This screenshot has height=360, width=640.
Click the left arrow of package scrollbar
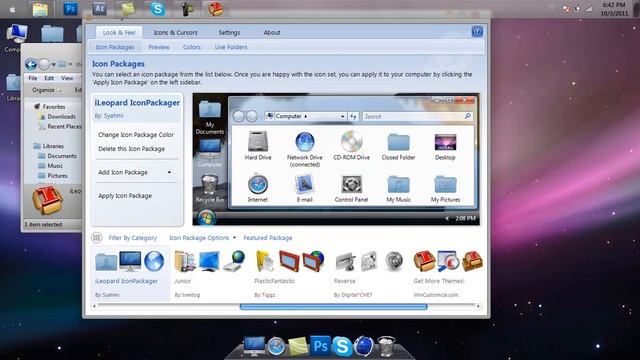(x=95, y=306)
